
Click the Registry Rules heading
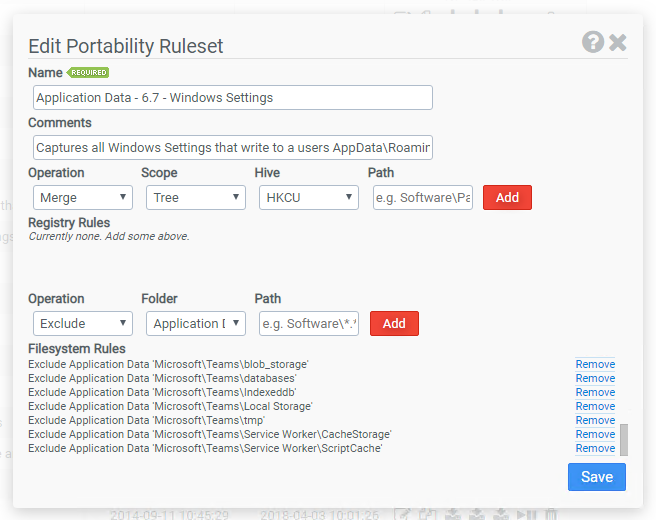click(69, 223)
